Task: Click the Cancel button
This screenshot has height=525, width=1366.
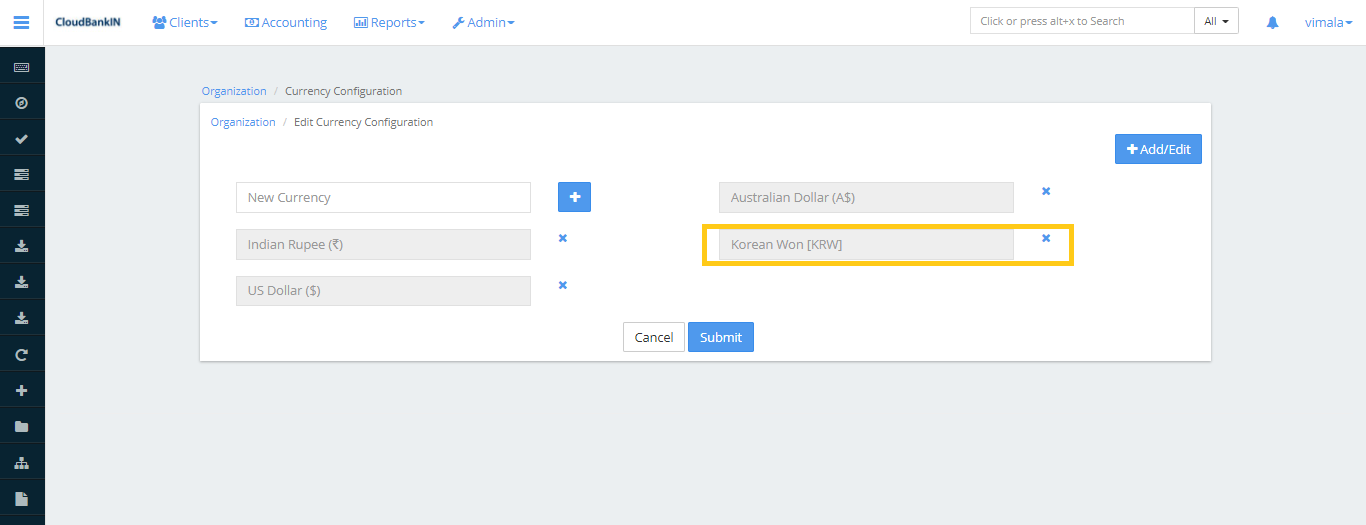Action: 654,337
